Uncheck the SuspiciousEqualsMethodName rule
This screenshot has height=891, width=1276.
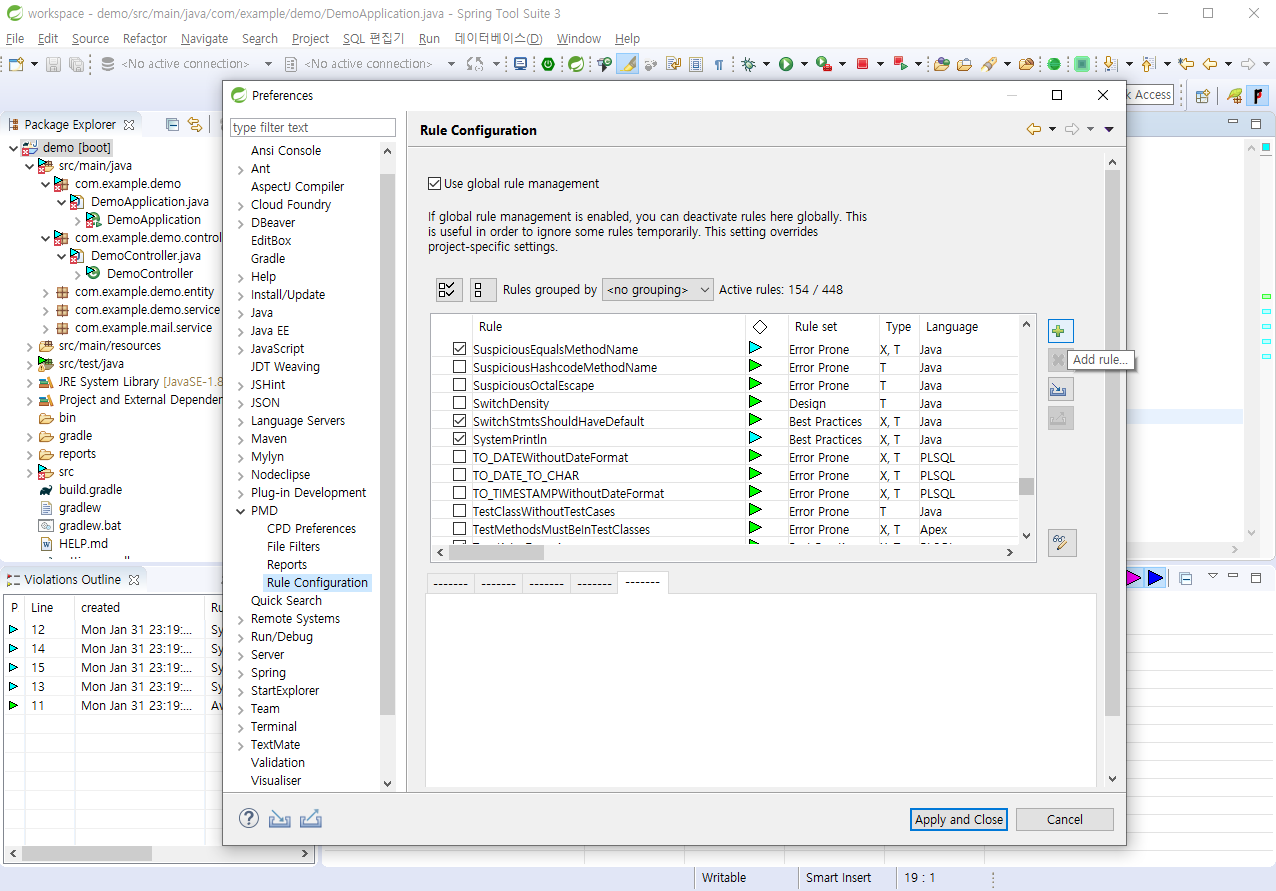(x=460, y=349)
